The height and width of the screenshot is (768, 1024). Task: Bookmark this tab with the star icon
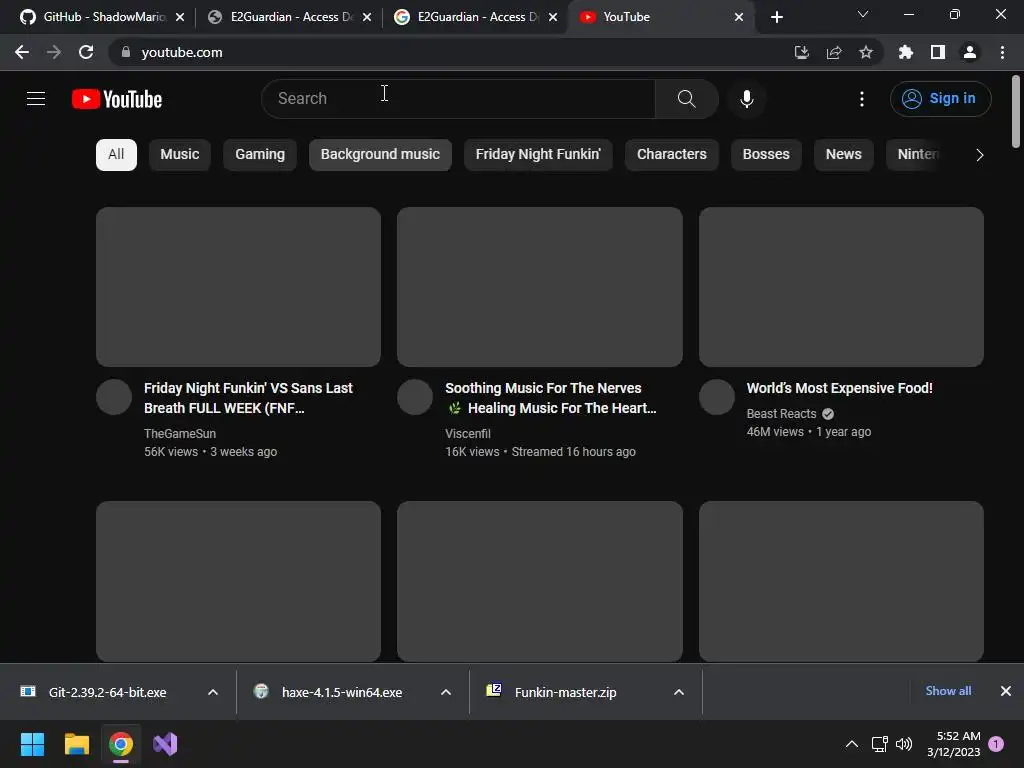click(865, 52)
